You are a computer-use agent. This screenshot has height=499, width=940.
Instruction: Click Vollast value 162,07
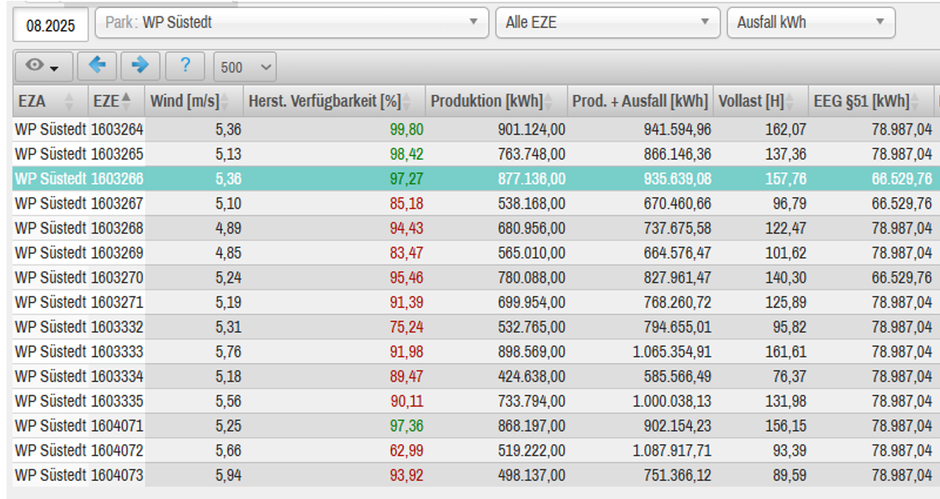click(785, 129)
